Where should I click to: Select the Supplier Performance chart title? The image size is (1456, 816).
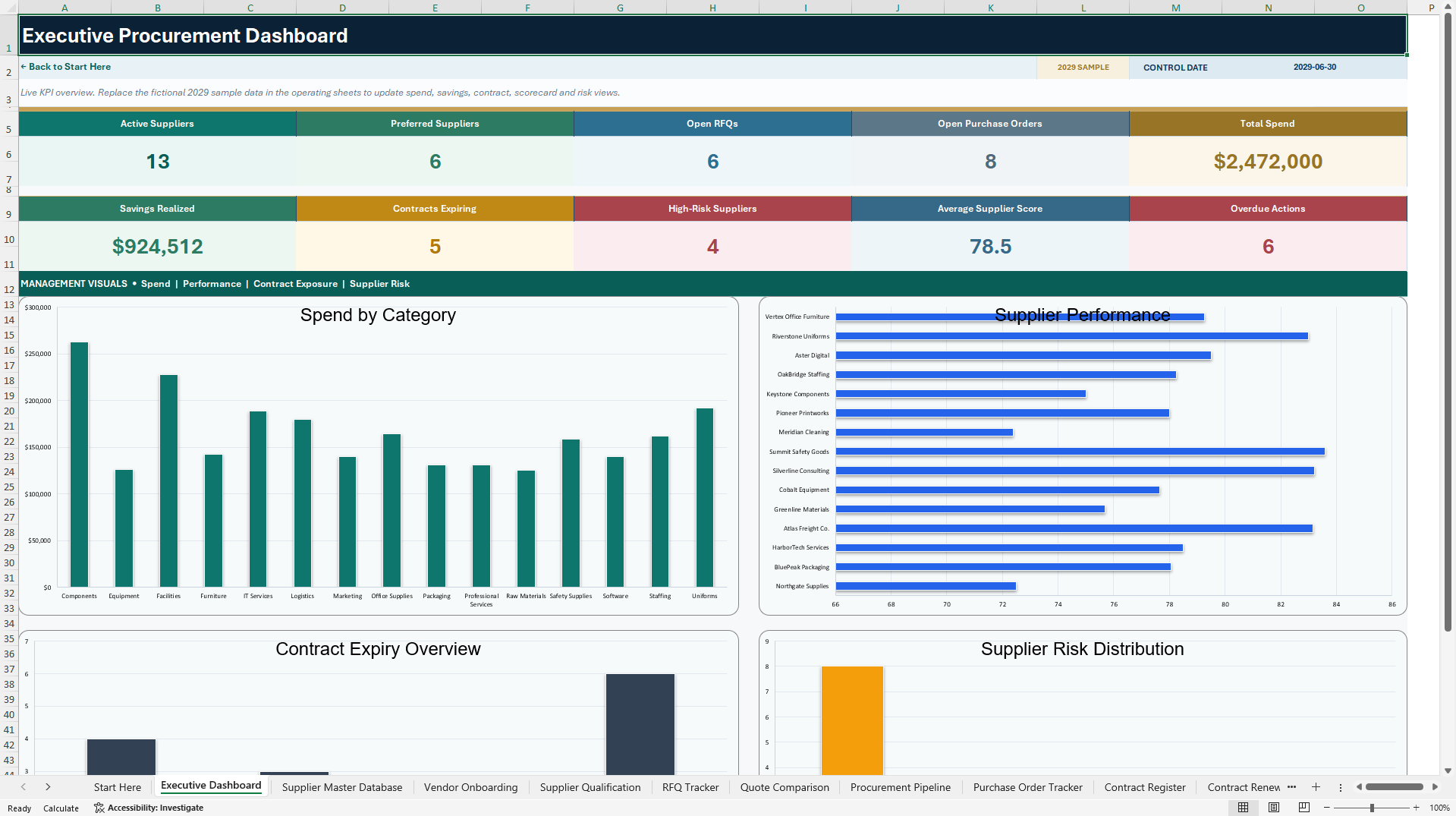pos(1082,315)
